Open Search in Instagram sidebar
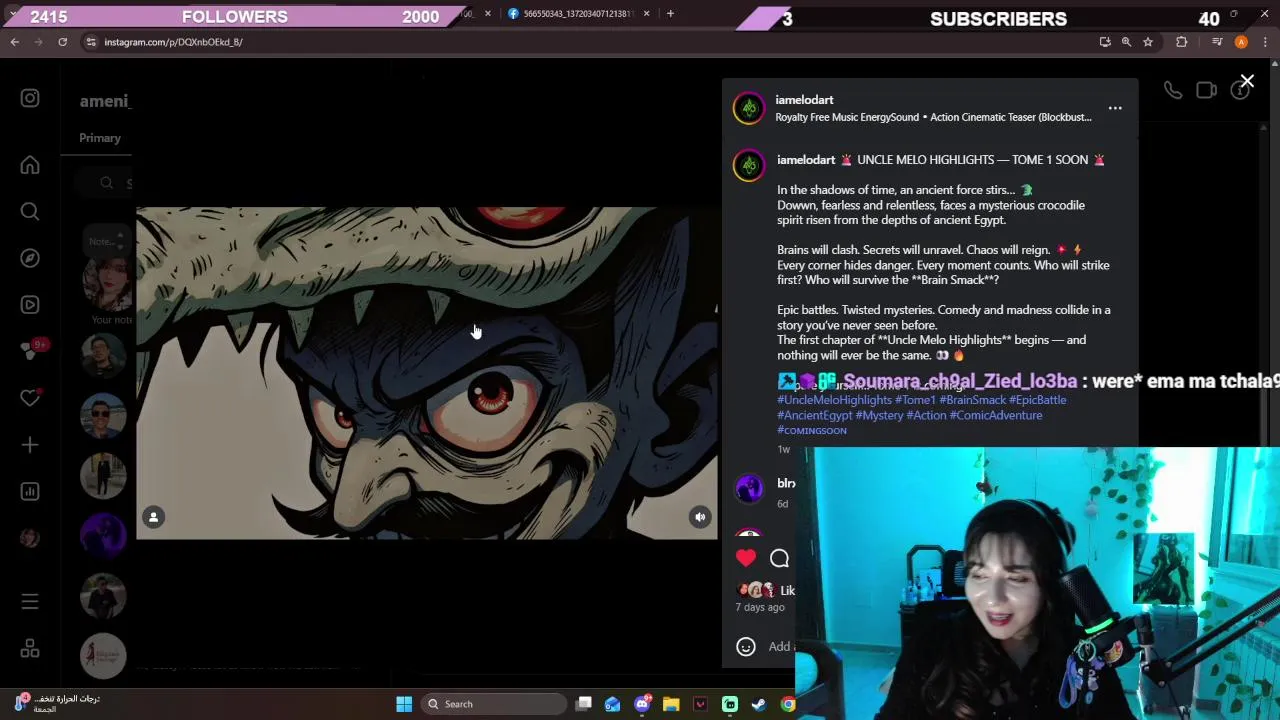The height and width of the screenshot is (720, 1280). [x=30, y=211]
